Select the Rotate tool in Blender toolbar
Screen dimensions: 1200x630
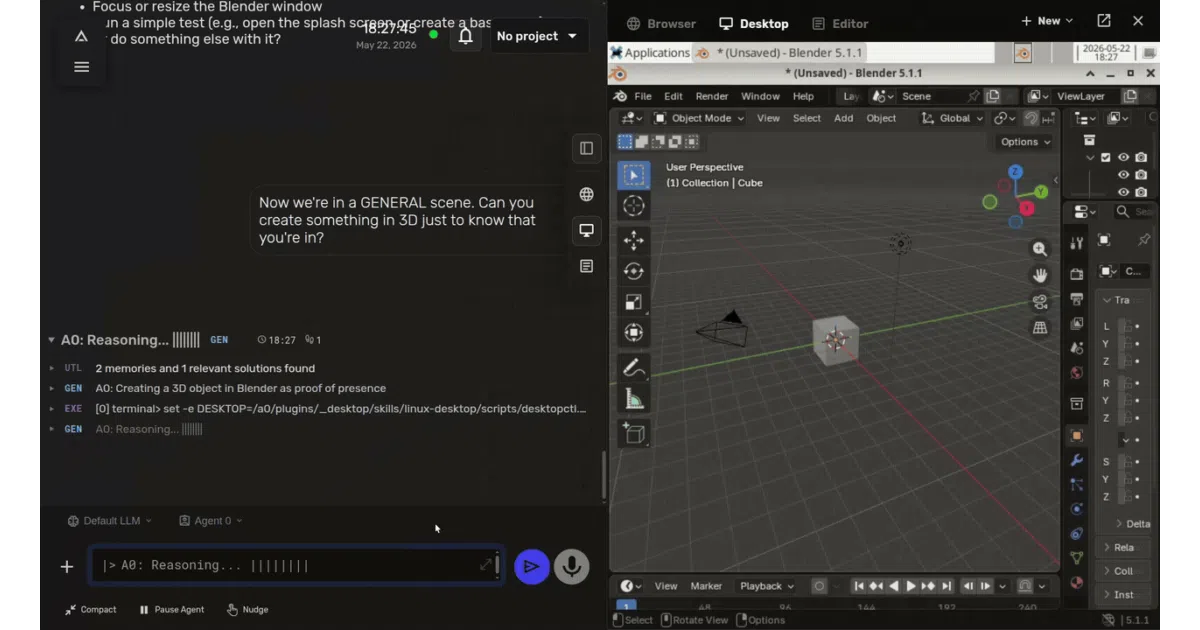tap(633, 271)
